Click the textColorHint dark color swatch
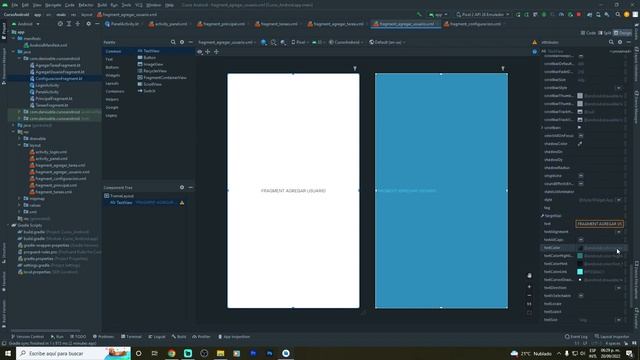 pyautogui.click(x=580, y=264)
